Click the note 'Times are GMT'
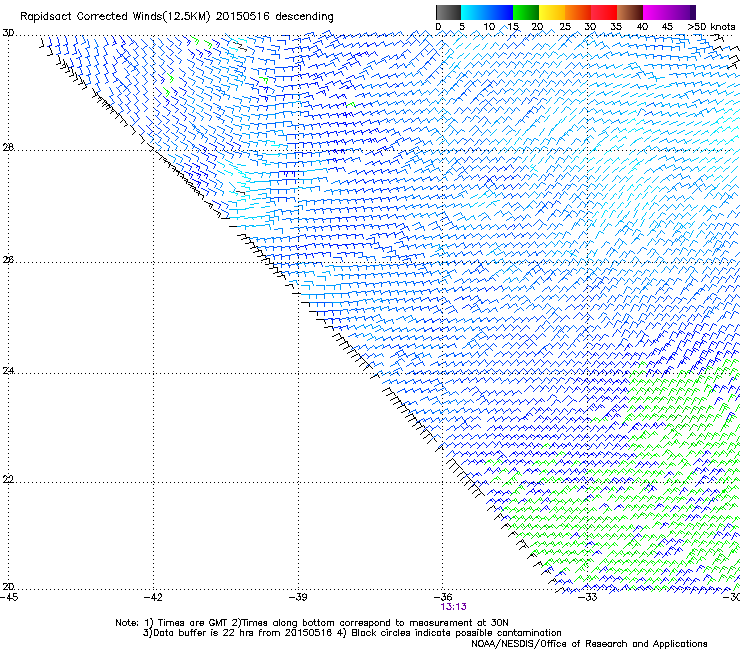 (x=193, y=623)
